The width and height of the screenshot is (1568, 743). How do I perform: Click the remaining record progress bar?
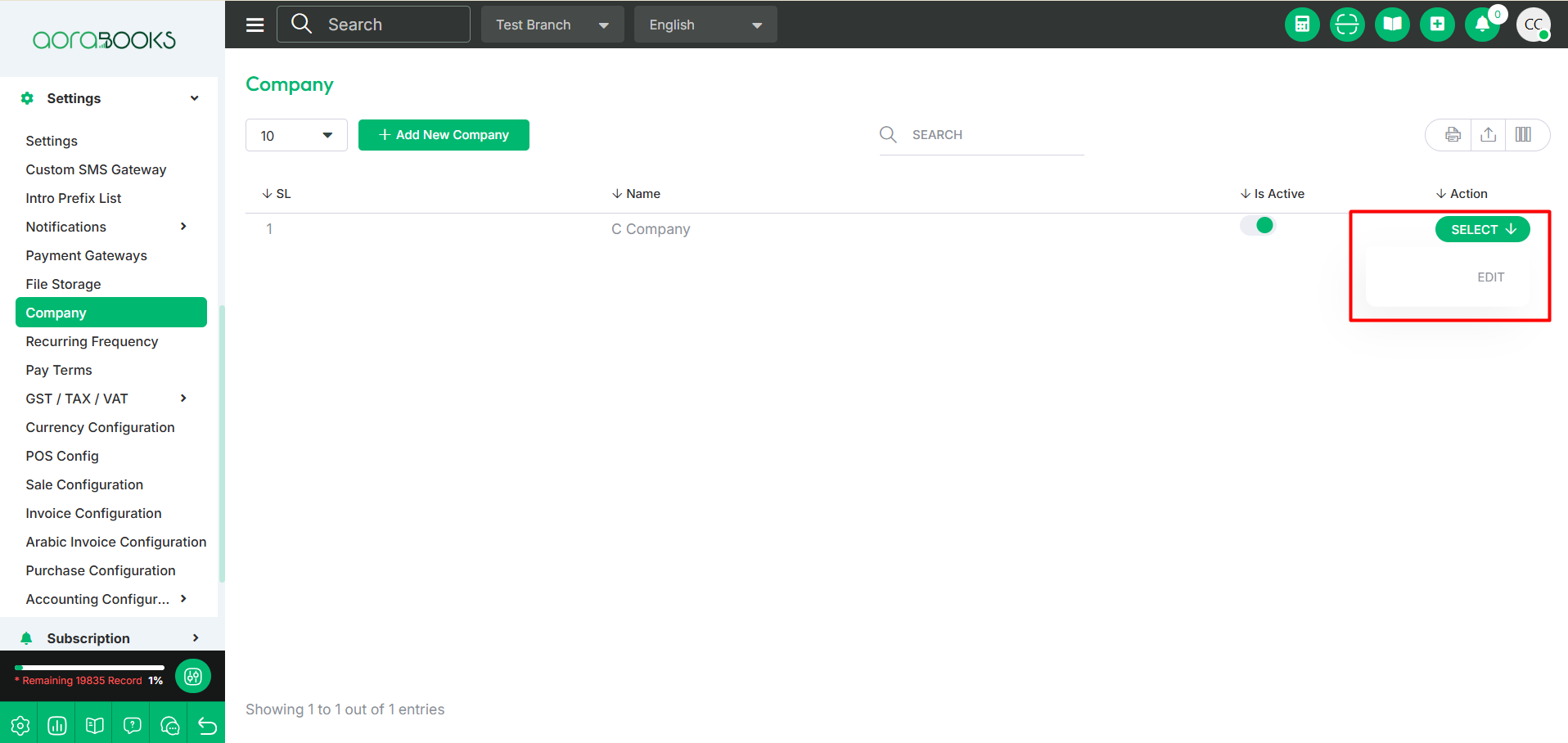pos(89,668)
